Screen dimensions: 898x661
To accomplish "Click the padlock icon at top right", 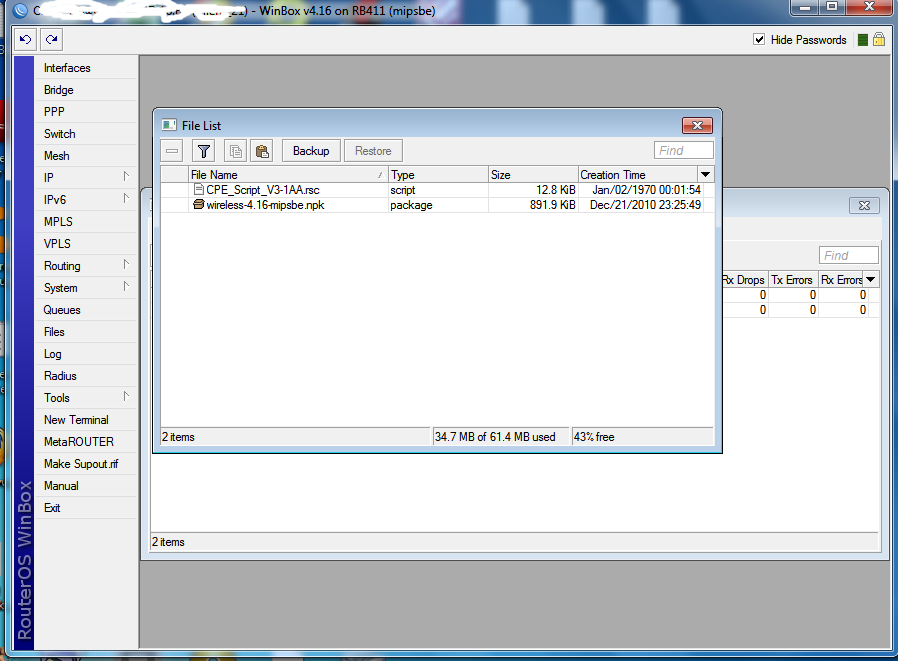I will click(879, 40).
